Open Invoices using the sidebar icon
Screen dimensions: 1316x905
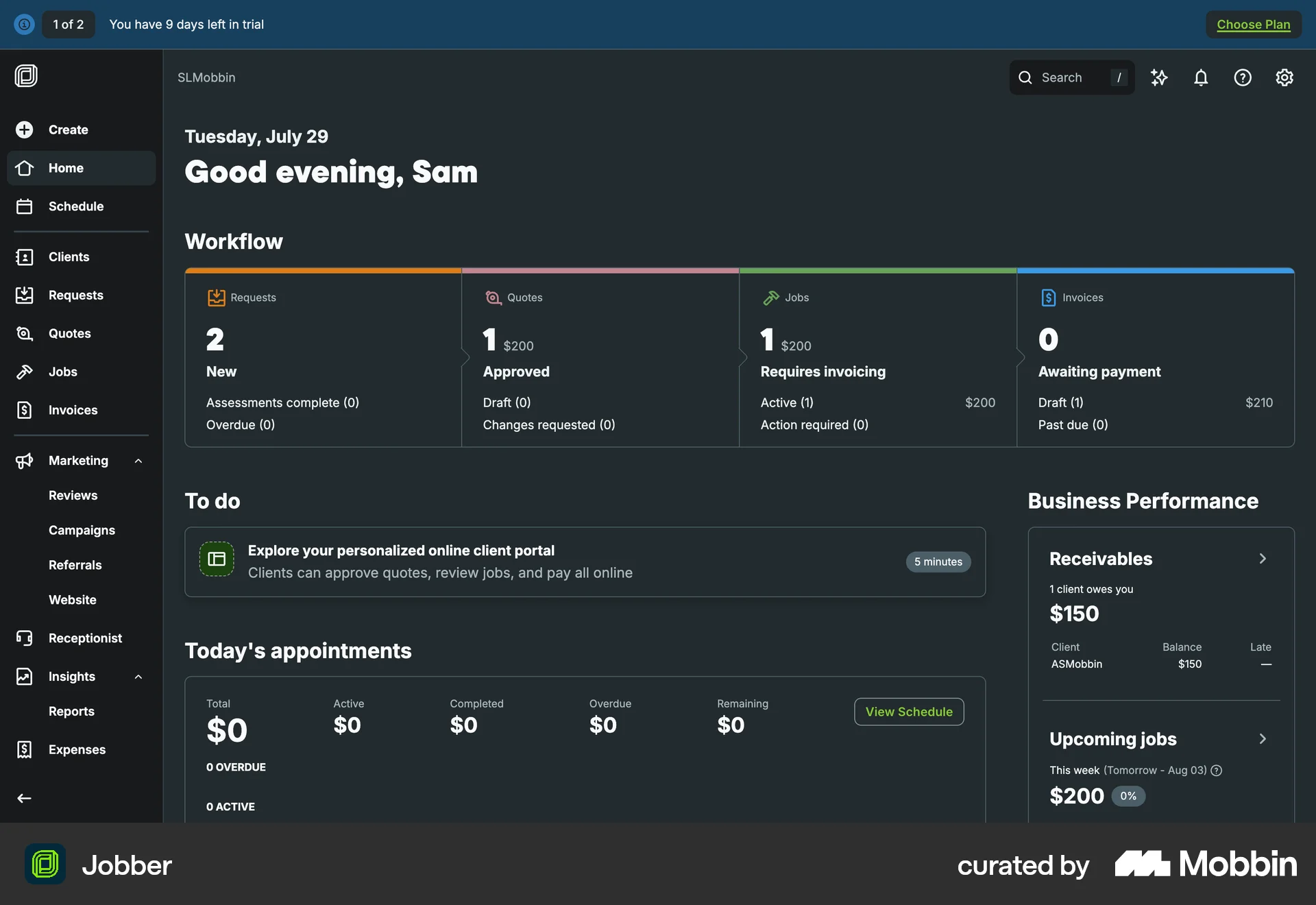tap(24, 410)
